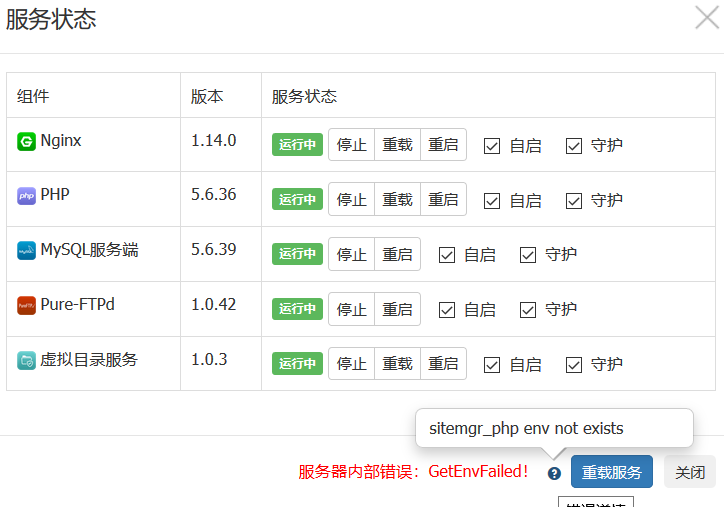Stop the Nginx service
Image resolution: width=724 pixels, height=507 pixels.
351,145
